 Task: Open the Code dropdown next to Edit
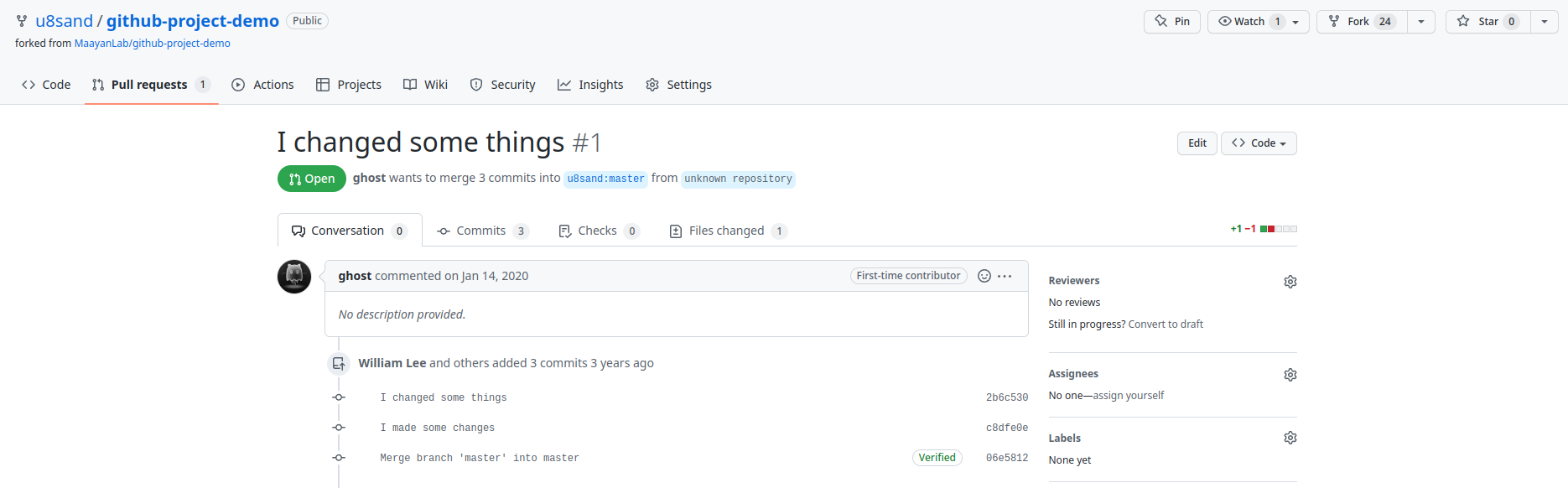(x=1258, y=143)
